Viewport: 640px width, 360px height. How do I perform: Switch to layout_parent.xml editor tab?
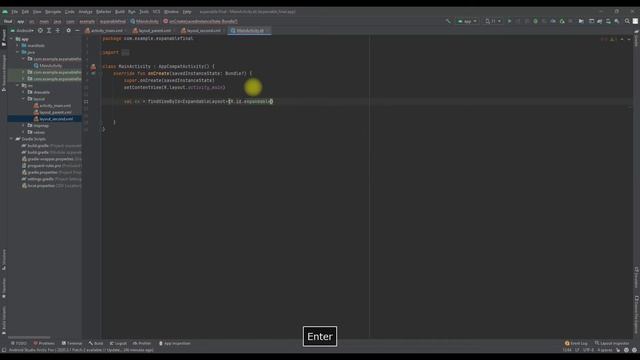point(154,31)
